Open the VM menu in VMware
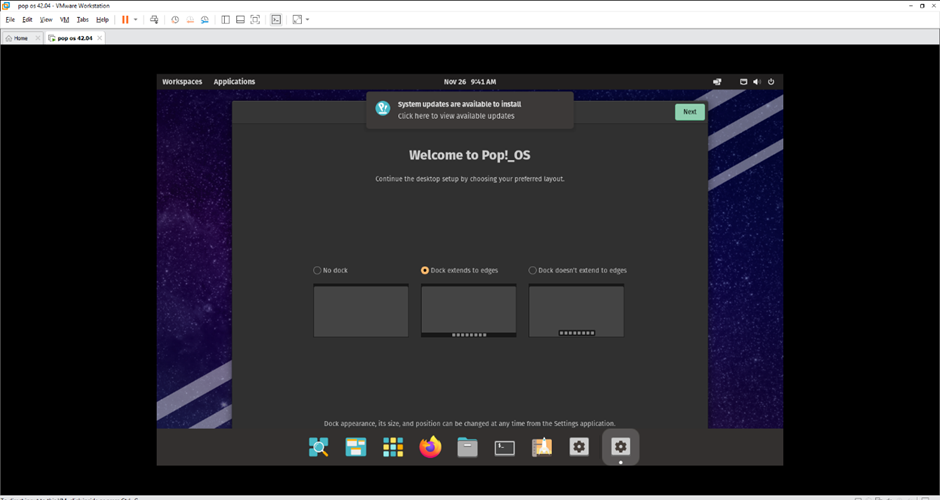 64,19
